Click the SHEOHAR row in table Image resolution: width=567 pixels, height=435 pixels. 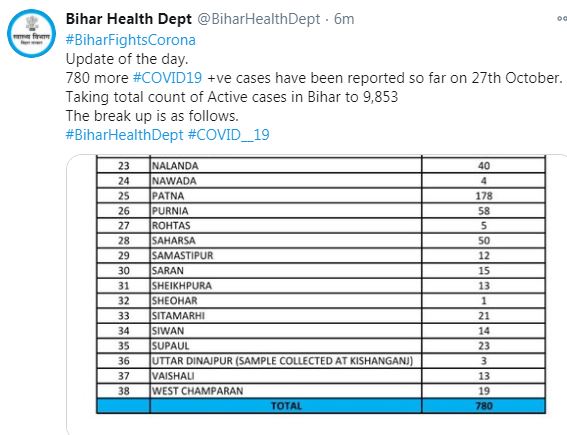321,300
